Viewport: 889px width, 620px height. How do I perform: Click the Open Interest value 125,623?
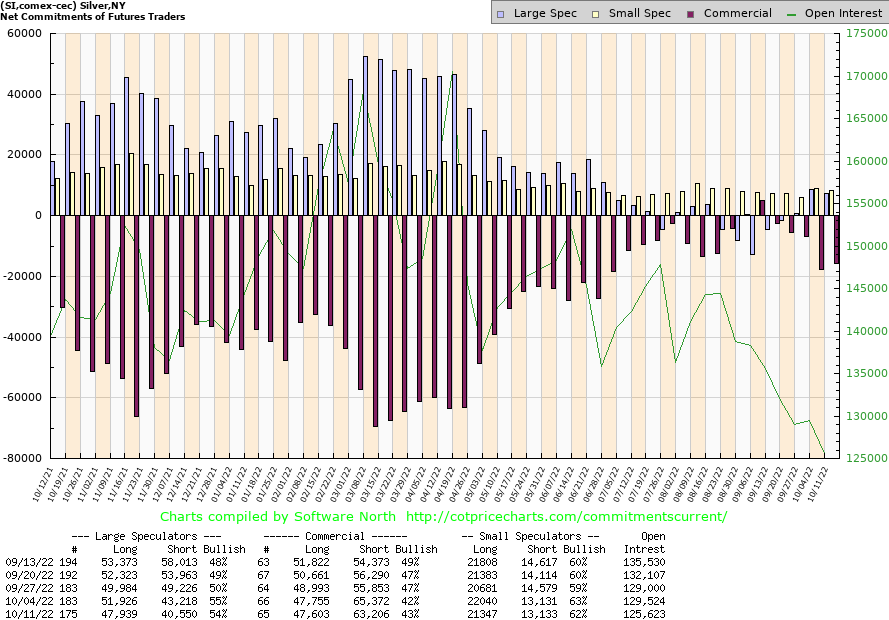tap(644, 612)
